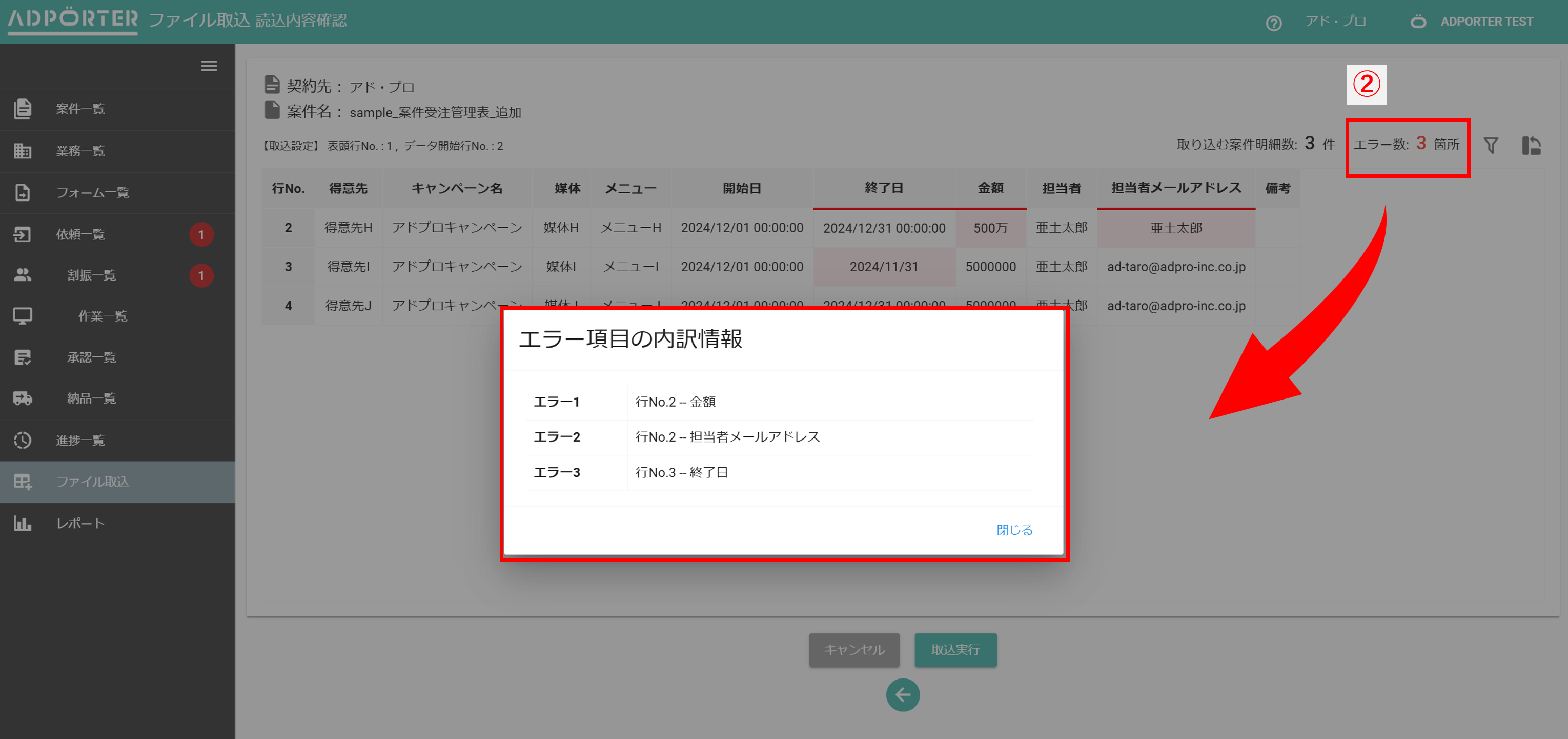This screenshot has width=1568, height=739.
Task: Click the メニューH cell
Action: [630, 228]
